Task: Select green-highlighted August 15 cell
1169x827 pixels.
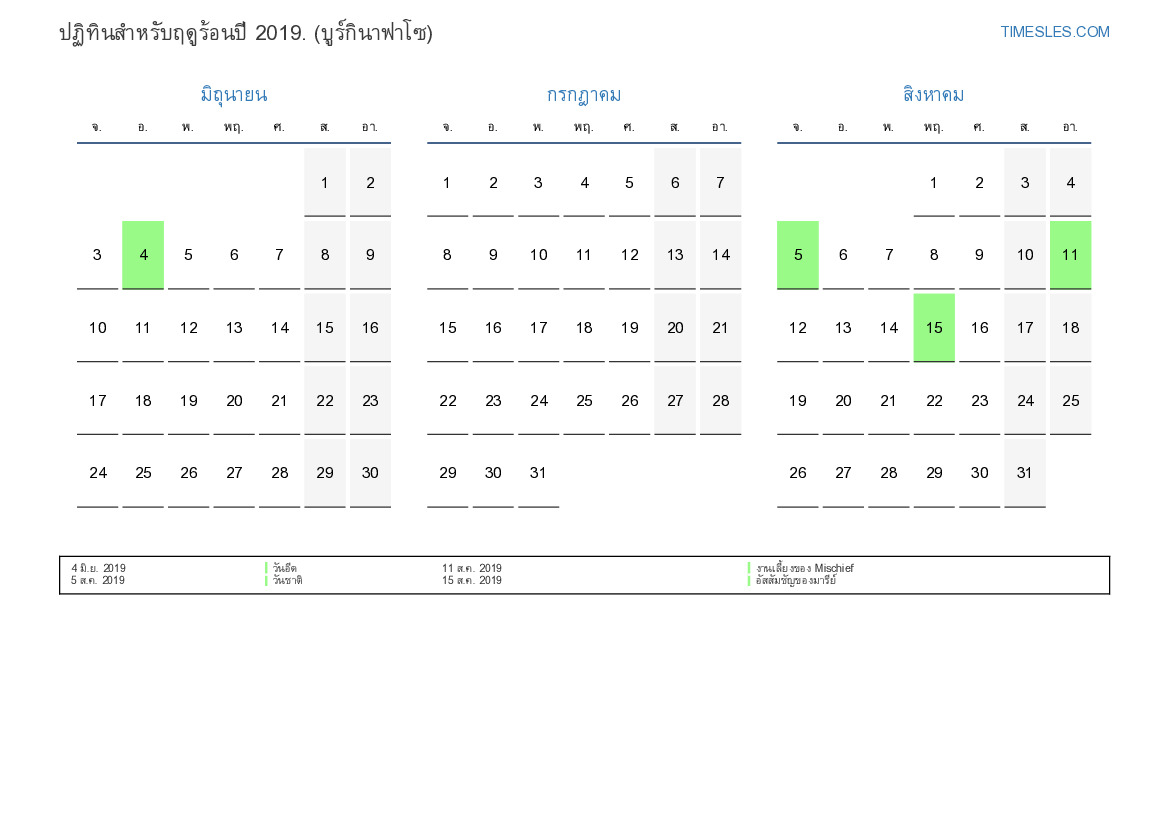Action: tap(934, 328)
